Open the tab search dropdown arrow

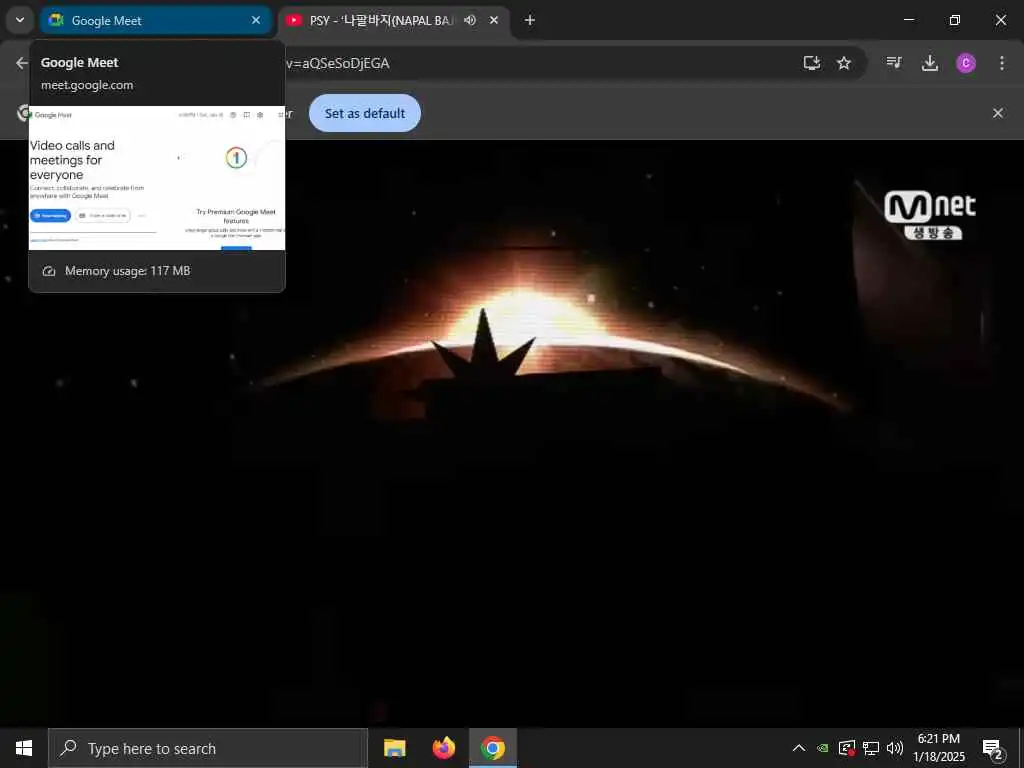pyautogui.click(x=20, y=20)
